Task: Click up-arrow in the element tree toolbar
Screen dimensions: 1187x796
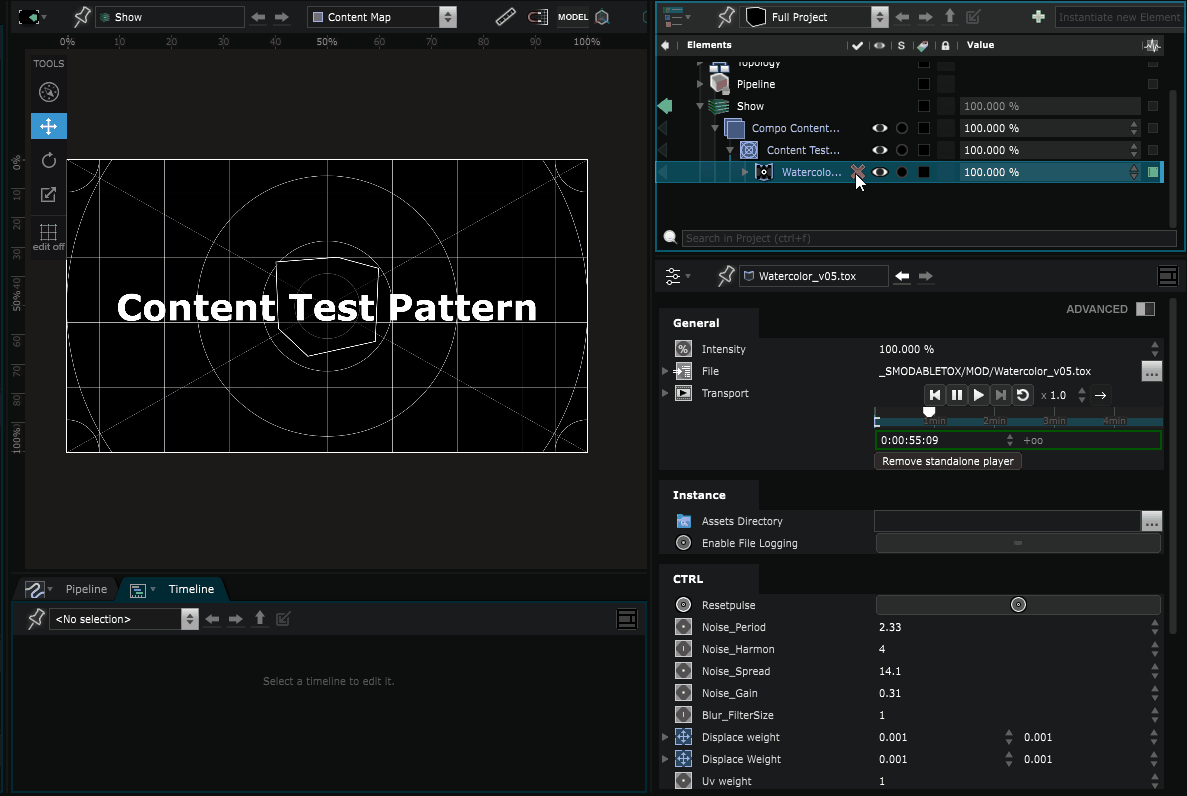Action: [x=950, y=17]
